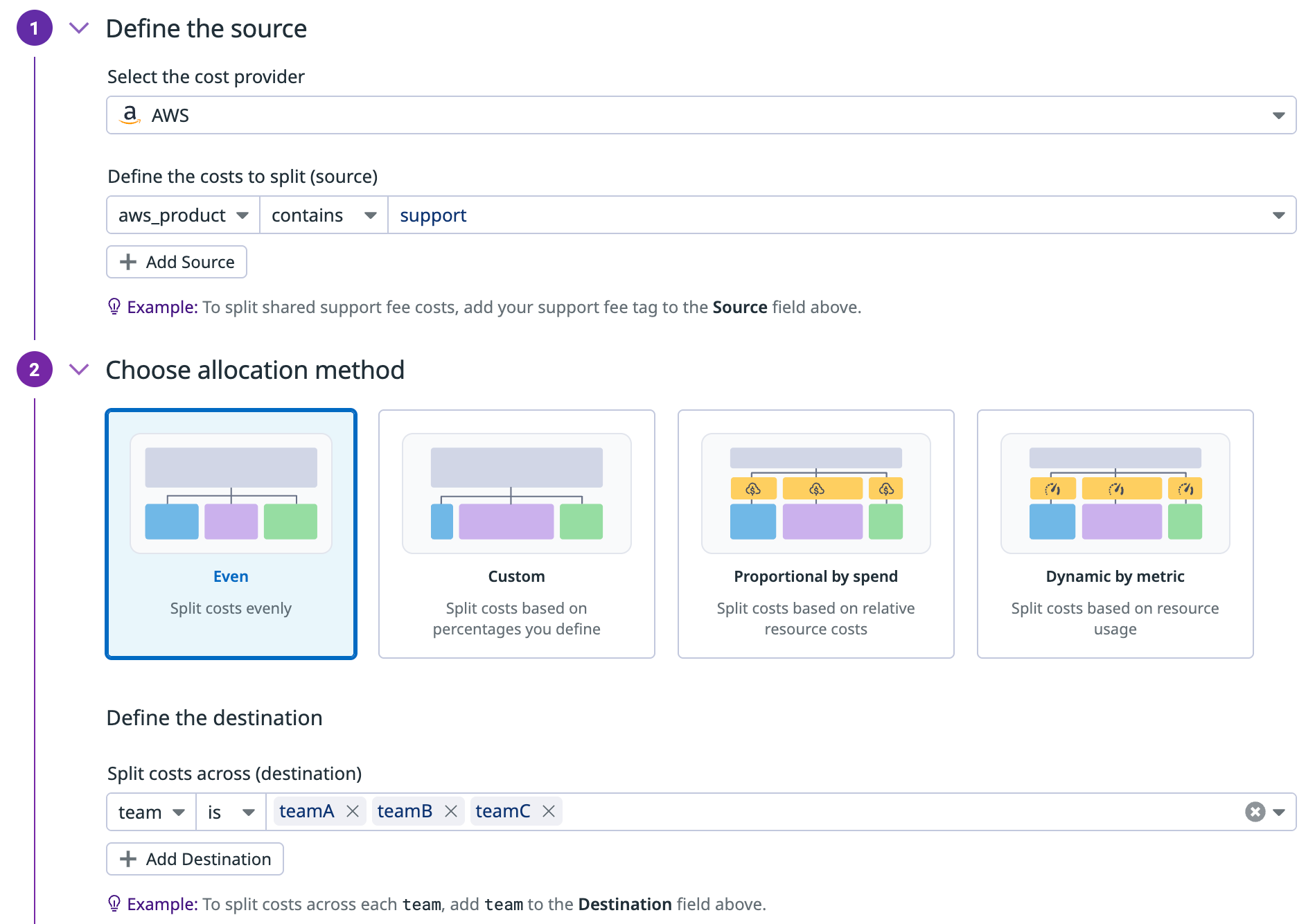Change the contains operator dropdown
The width and height of the screenshot is (1315, 924).
[323, 215]
